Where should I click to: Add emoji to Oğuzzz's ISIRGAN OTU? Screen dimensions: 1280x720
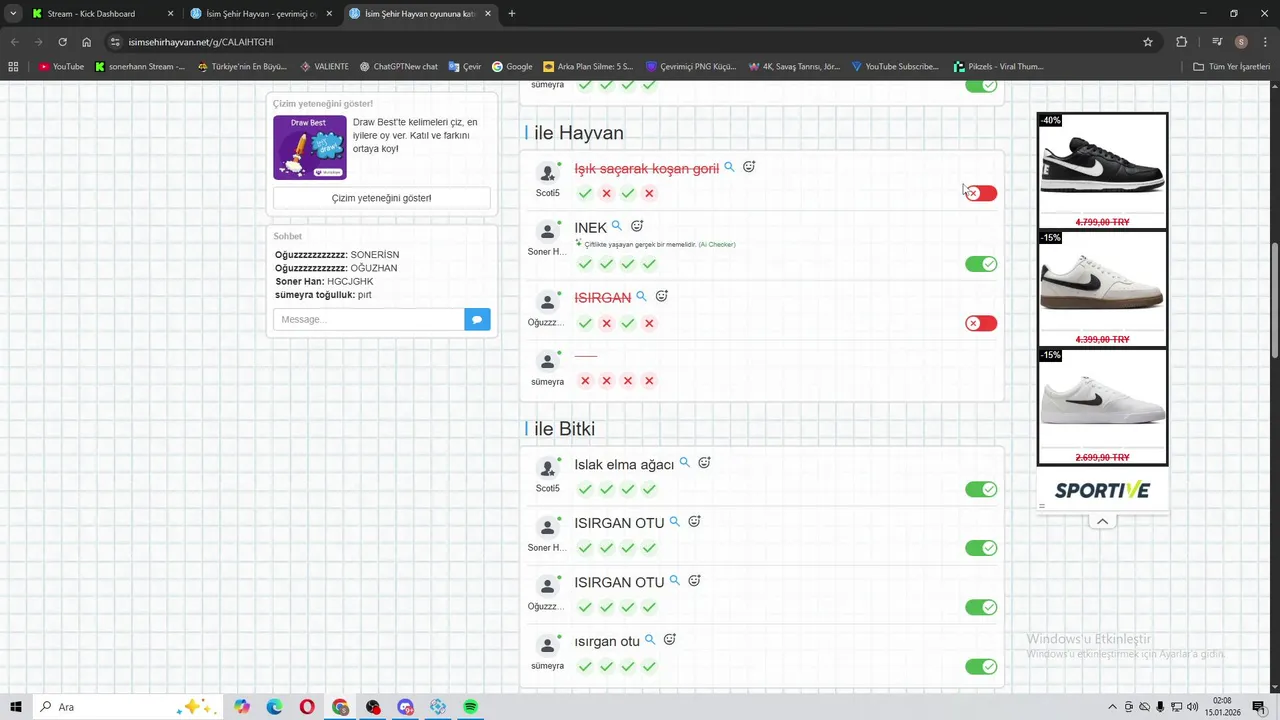[694, 581]
